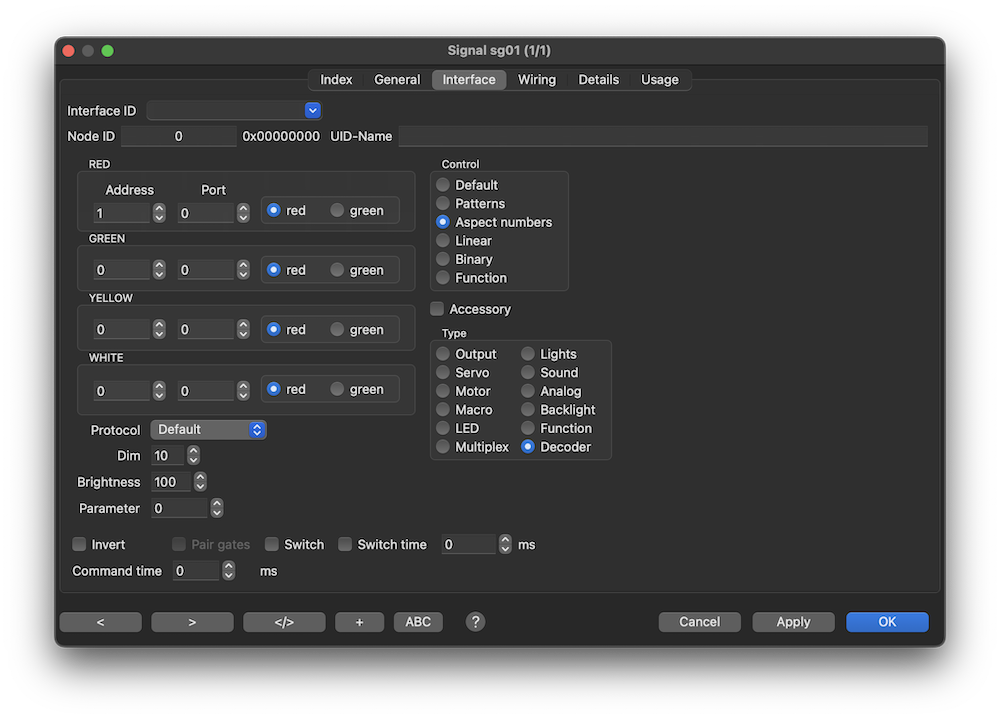Screen dimensions: 1000x719
Task: Click the ABC button
Action: (x=418, y=622)
